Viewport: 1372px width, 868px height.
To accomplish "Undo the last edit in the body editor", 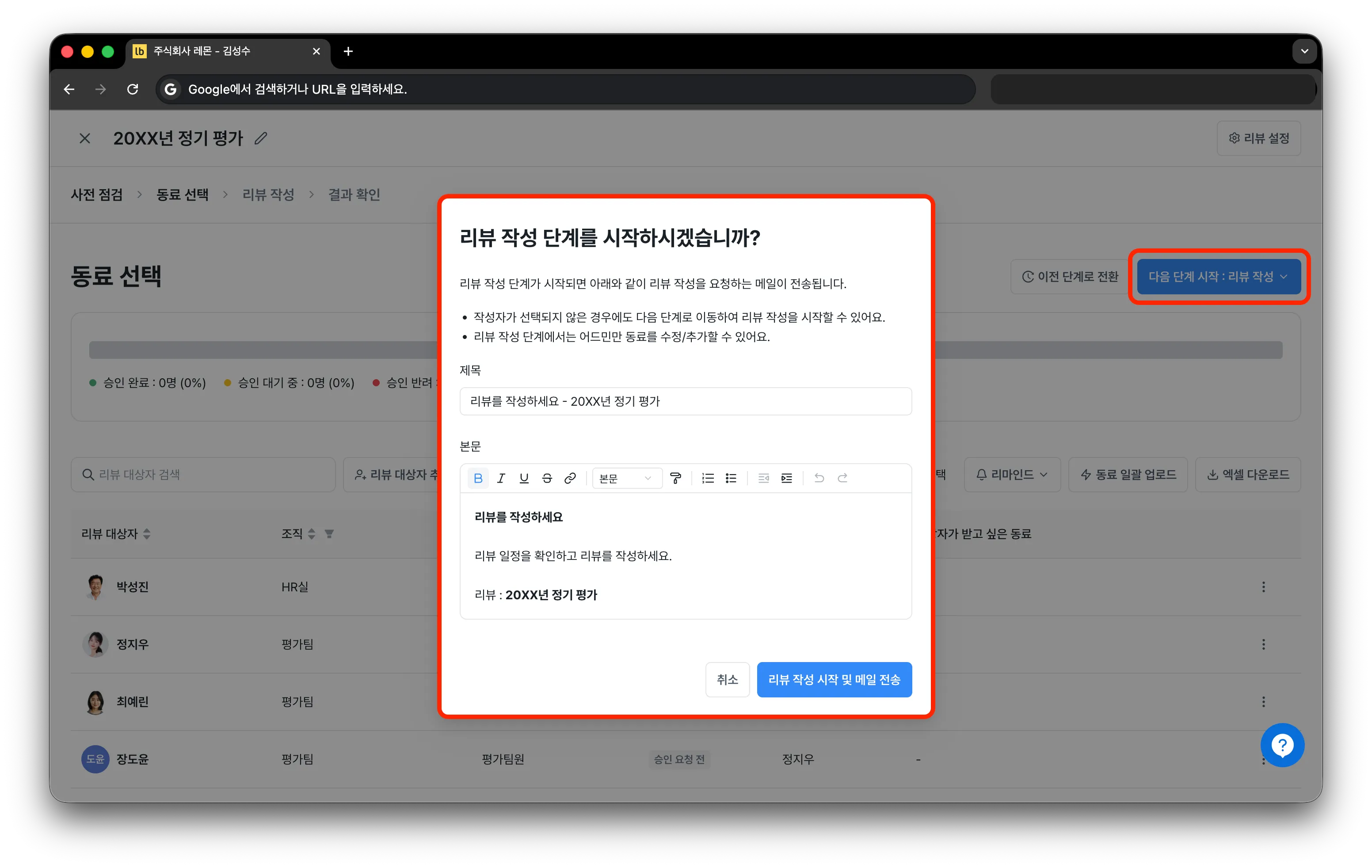I will [x=819, y=478].
